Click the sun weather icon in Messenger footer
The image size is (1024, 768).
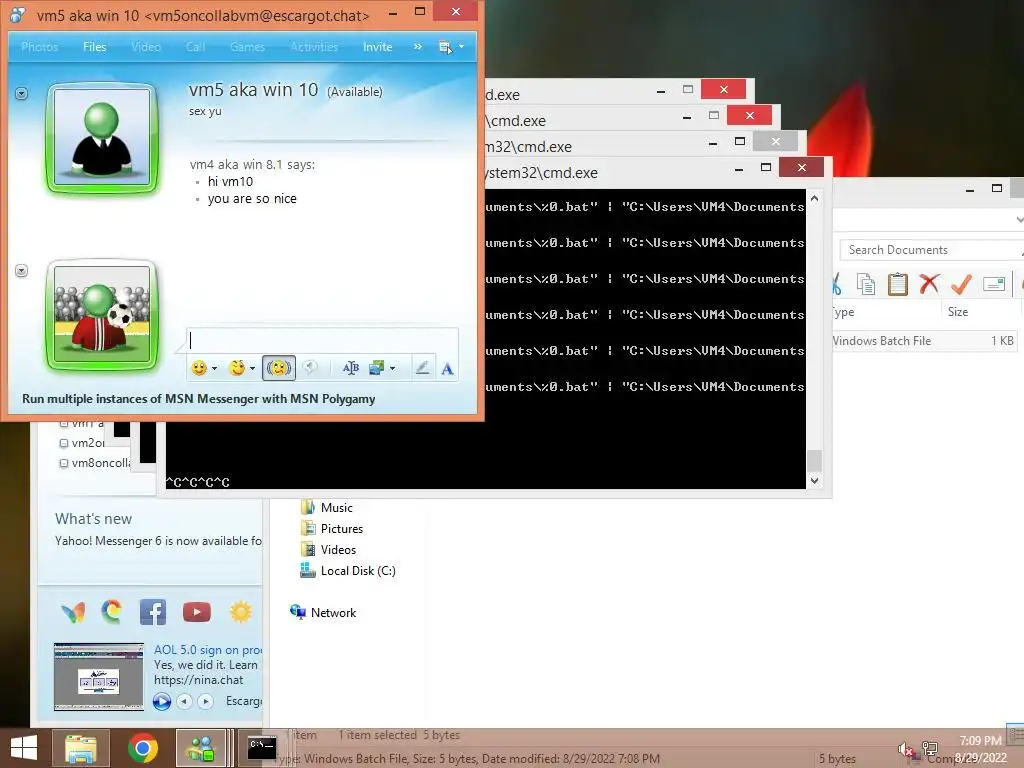click(x=240, y=612)
